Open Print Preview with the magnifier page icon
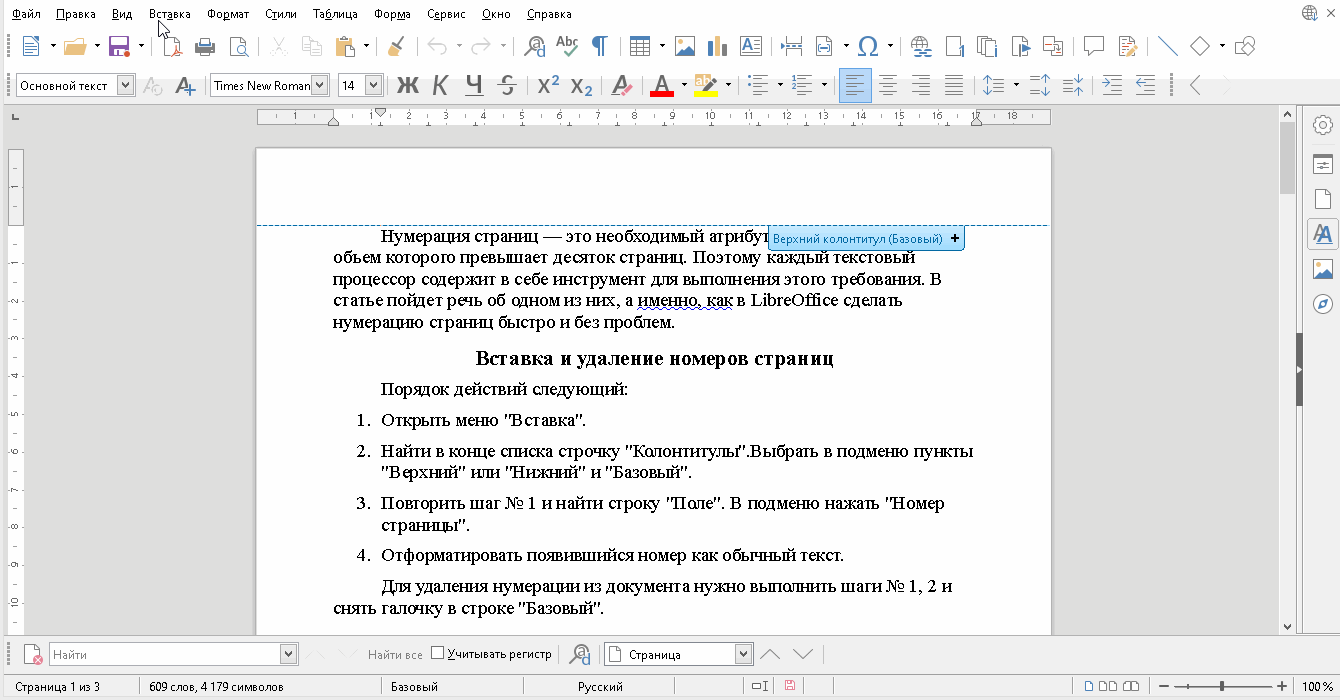Image resolution: width=1340 pixels, height=700 pixels. coord(238,46)
